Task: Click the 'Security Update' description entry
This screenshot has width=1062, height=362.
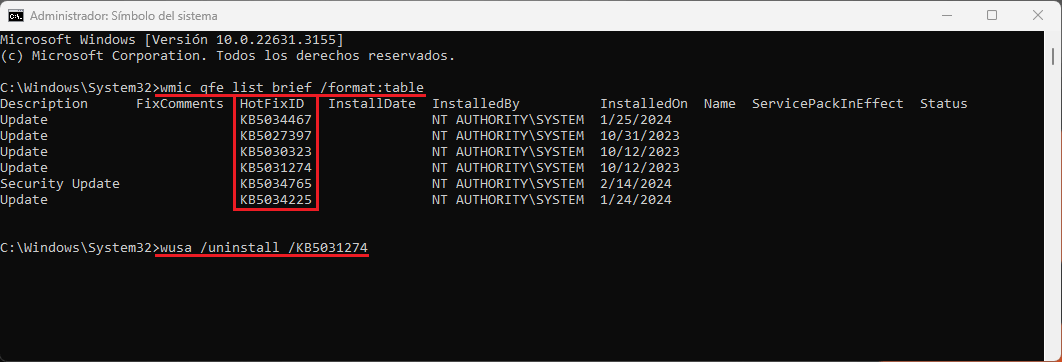Action: coord(60,184)
